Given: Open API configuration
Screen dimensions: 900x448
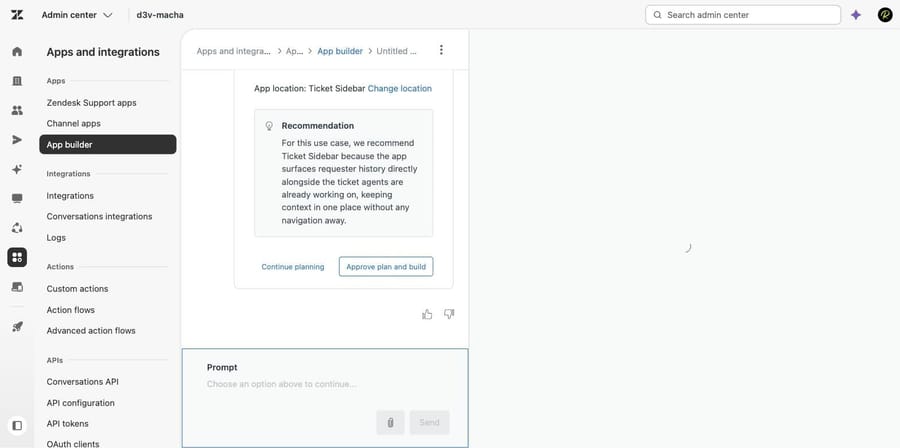Looking at the screenshot, I should (80, 403).
